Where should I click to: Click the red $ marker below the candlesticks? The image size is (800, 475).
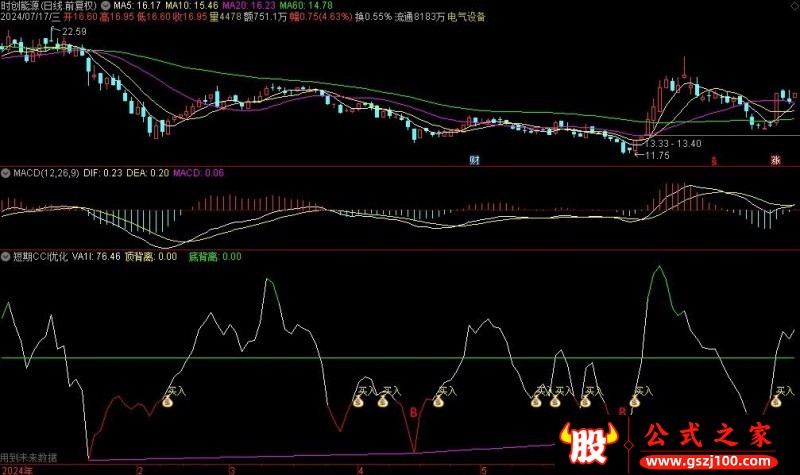tap(714, 160)
